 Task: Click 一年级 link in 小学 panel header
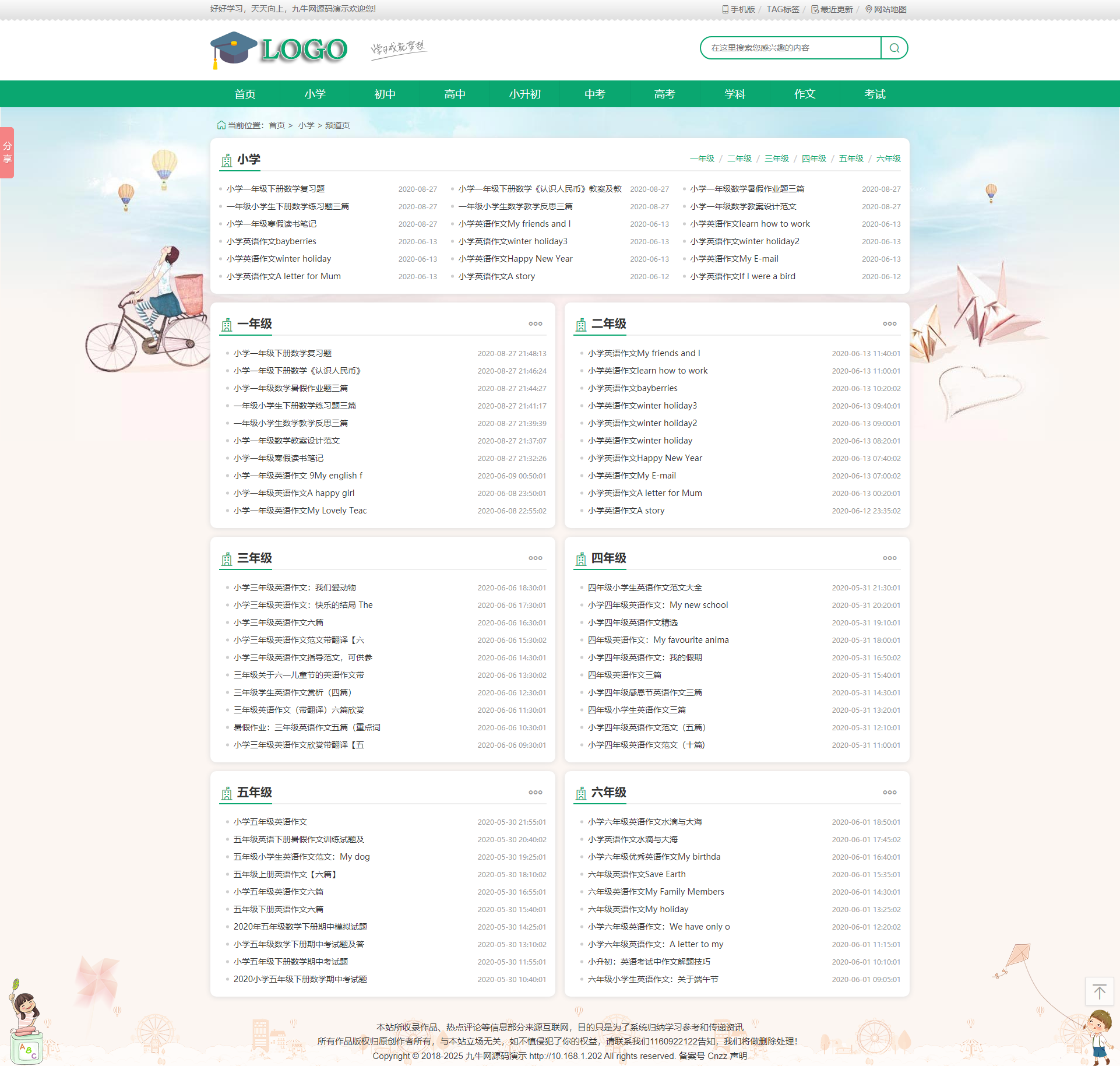702,159
